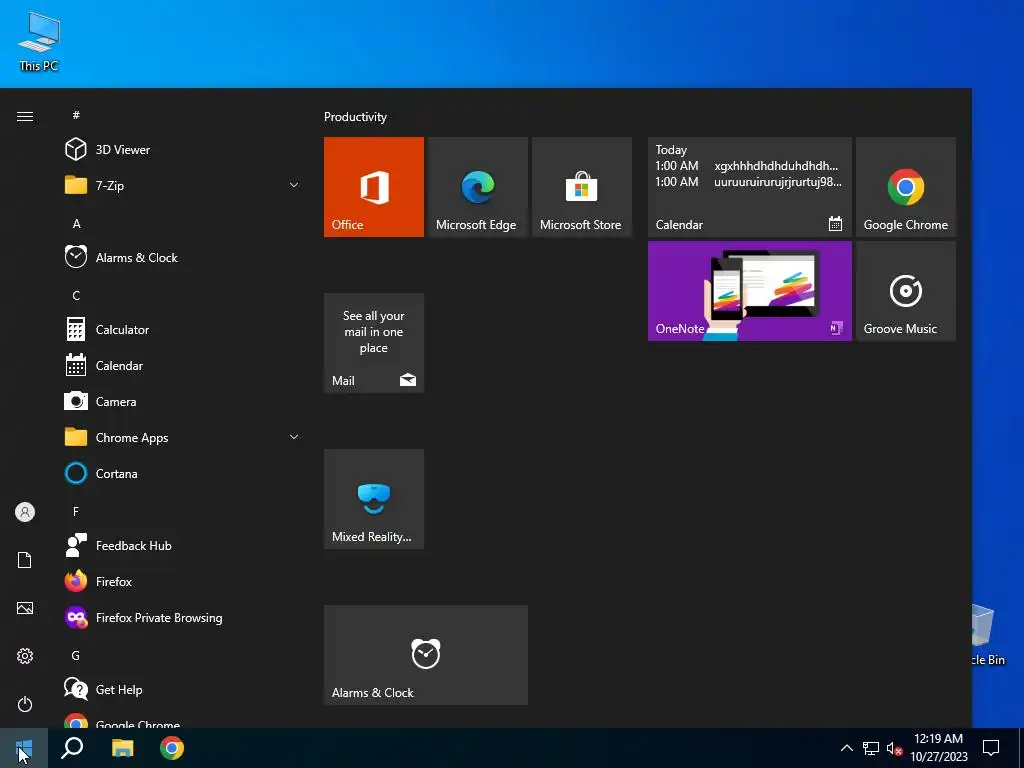The height and width of the screenshot is (768, 1024).
Task: Open Firefox Private Browsing
Action: coord(182,618)
